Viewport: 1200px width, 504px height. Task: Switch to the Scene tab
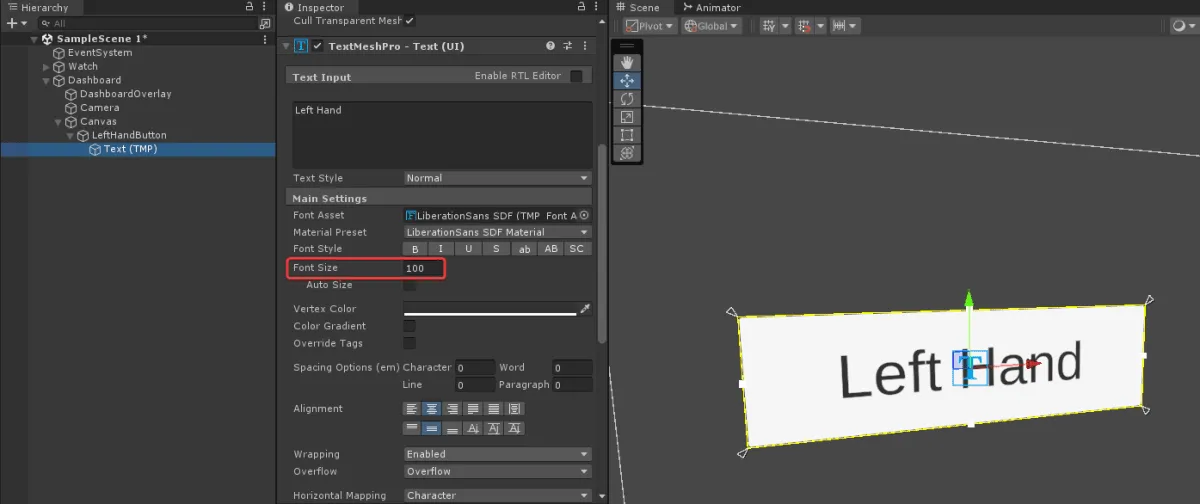click(636, 7)
